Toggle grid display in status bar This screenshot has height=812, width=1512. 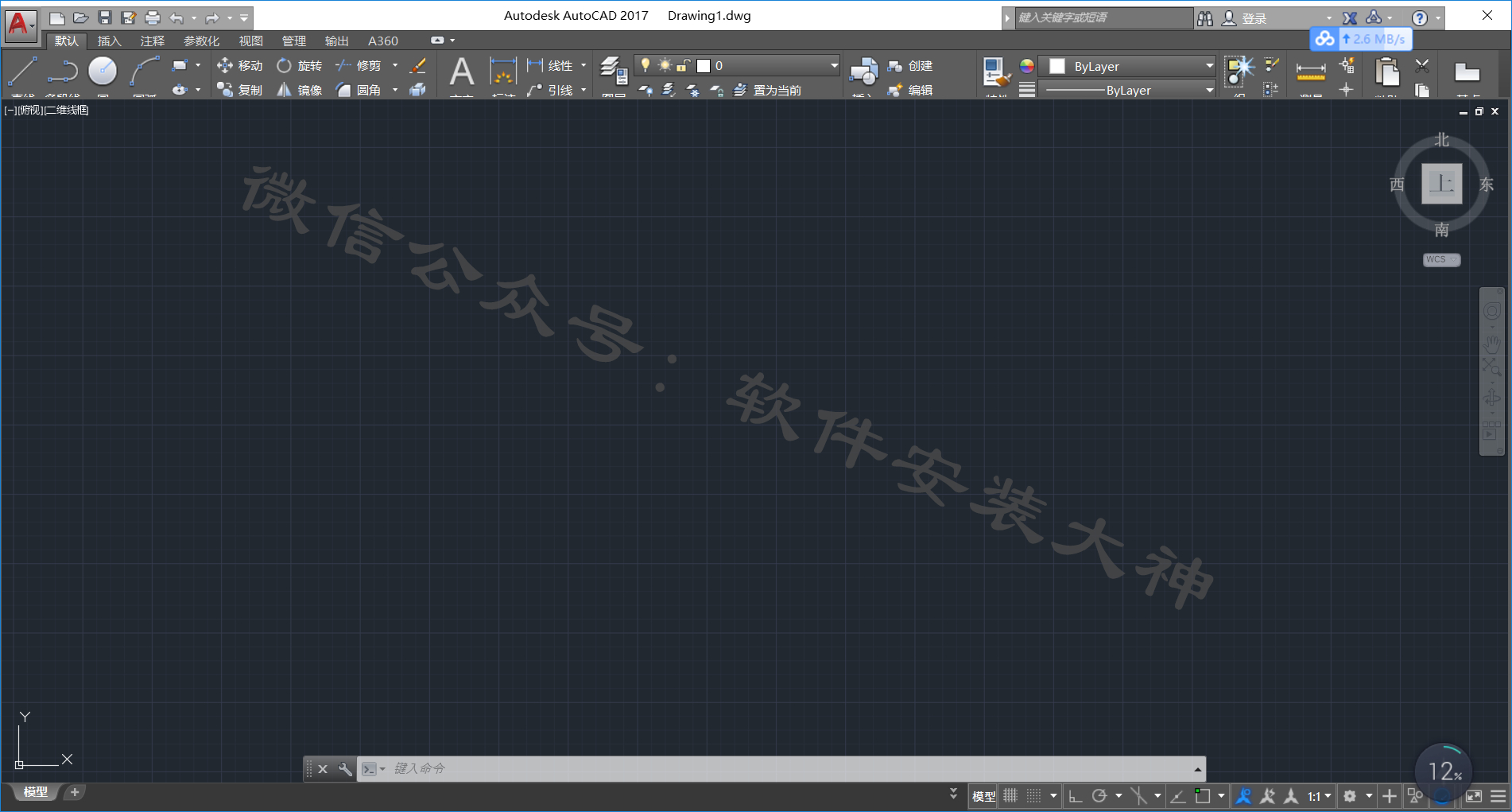tap(1010, 795)
